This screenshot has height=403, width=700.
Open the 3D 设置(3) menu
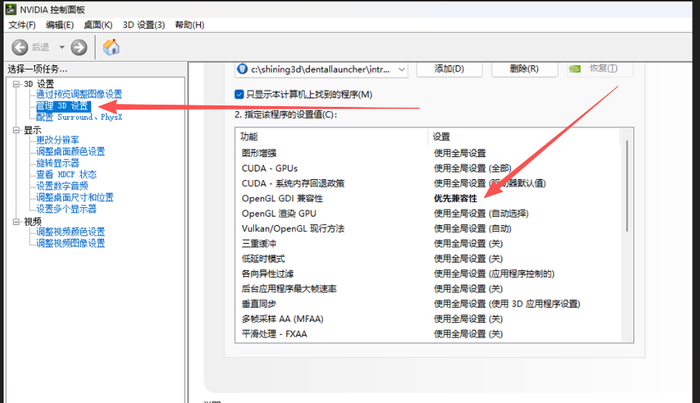[144, 25]
